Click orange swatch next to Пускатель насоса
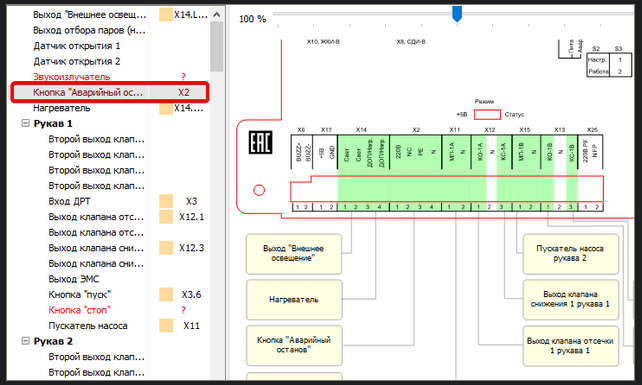The image size is (642, 385). click(x=166, y=326)
